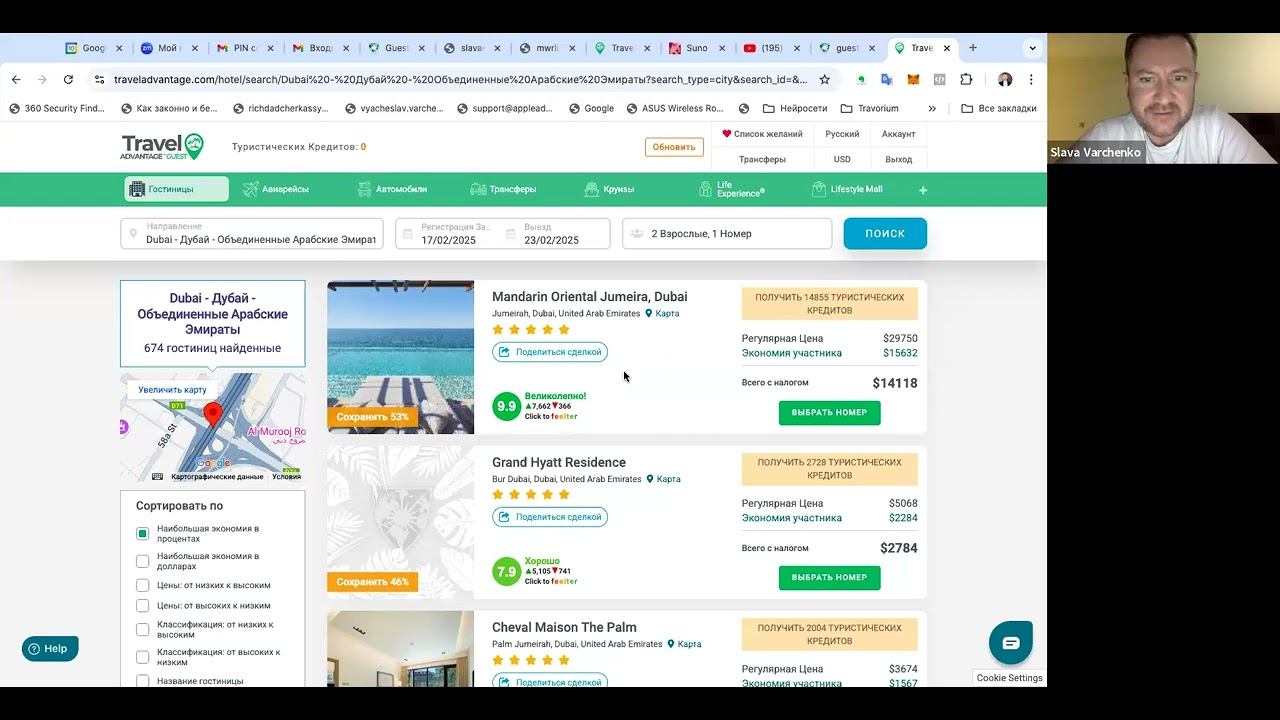This screenshot has width=1280, height=720.
Task: Change the language from Русский
Action: pos(842,134)
